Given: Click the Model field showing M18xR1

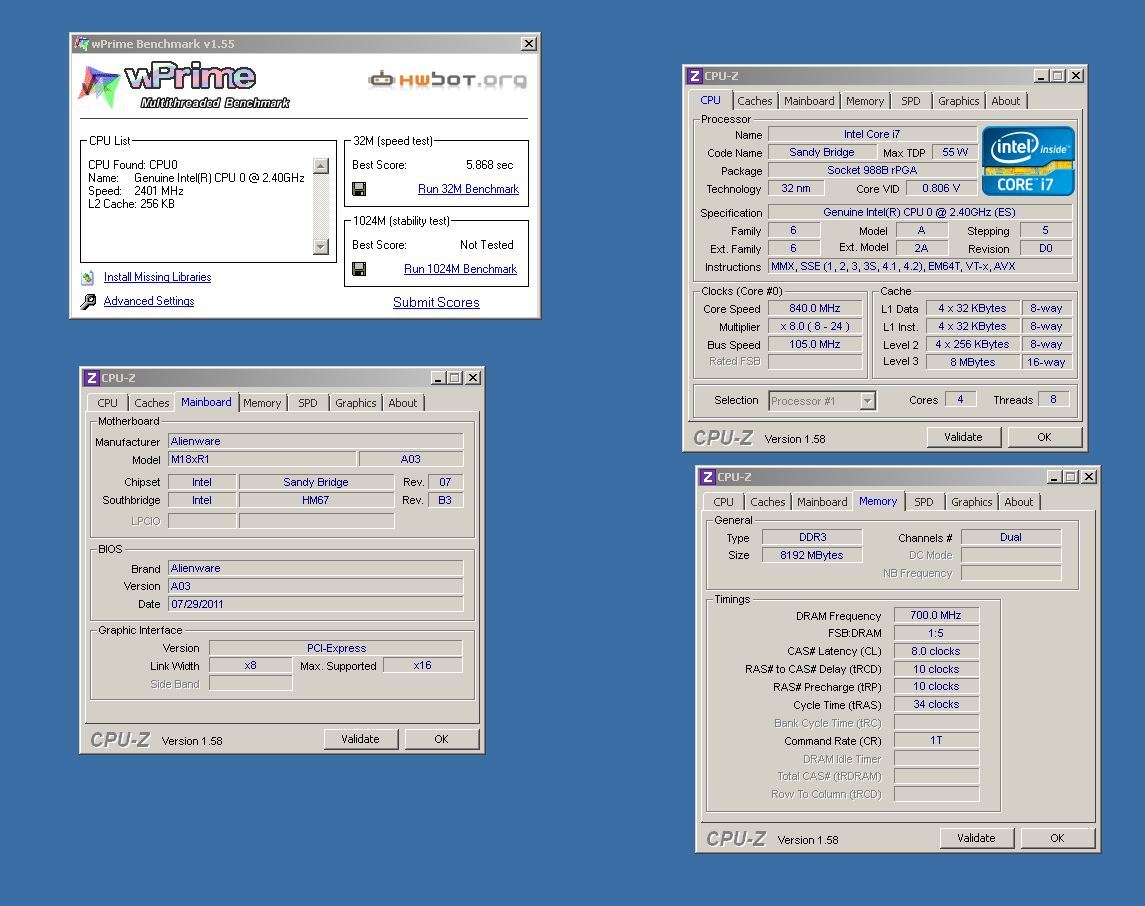Looking at the screenshot, I should tap(262, 460).
